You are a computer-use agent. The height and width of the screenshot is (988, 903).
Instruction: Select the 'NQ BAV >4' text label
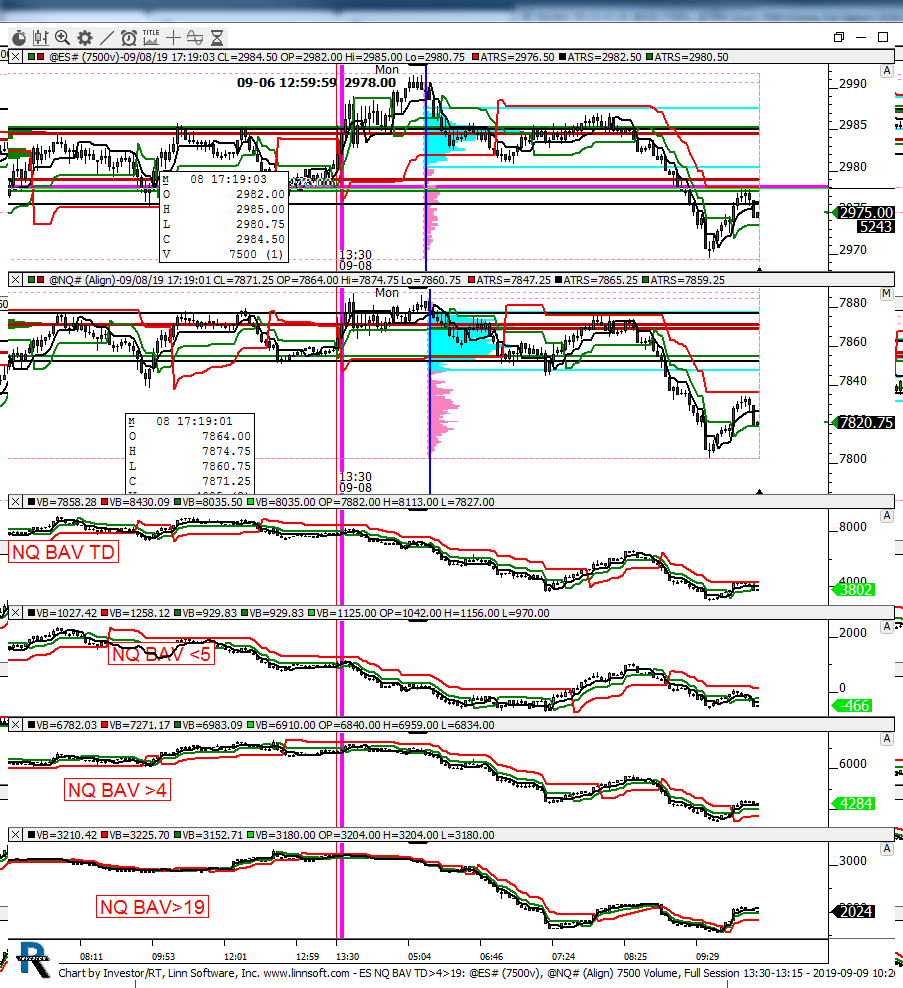tap(117, 790)
